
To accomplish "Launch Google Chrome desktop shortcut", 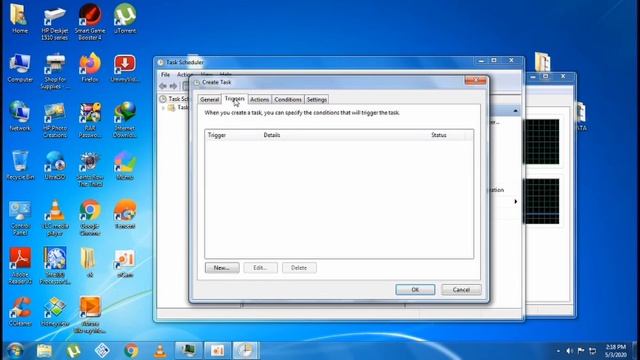I will click(90, 218).
